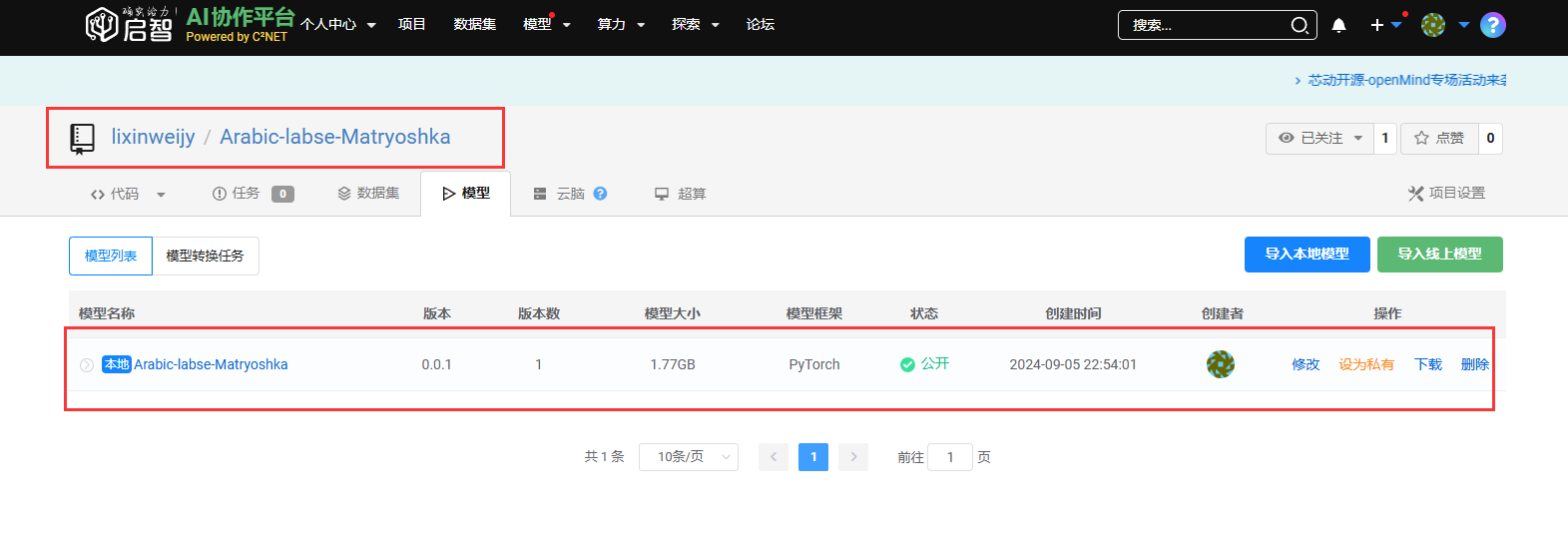Click the search magnifier icon
This screenshot has width=1568, height=535.
click(x=1300, y=25)
